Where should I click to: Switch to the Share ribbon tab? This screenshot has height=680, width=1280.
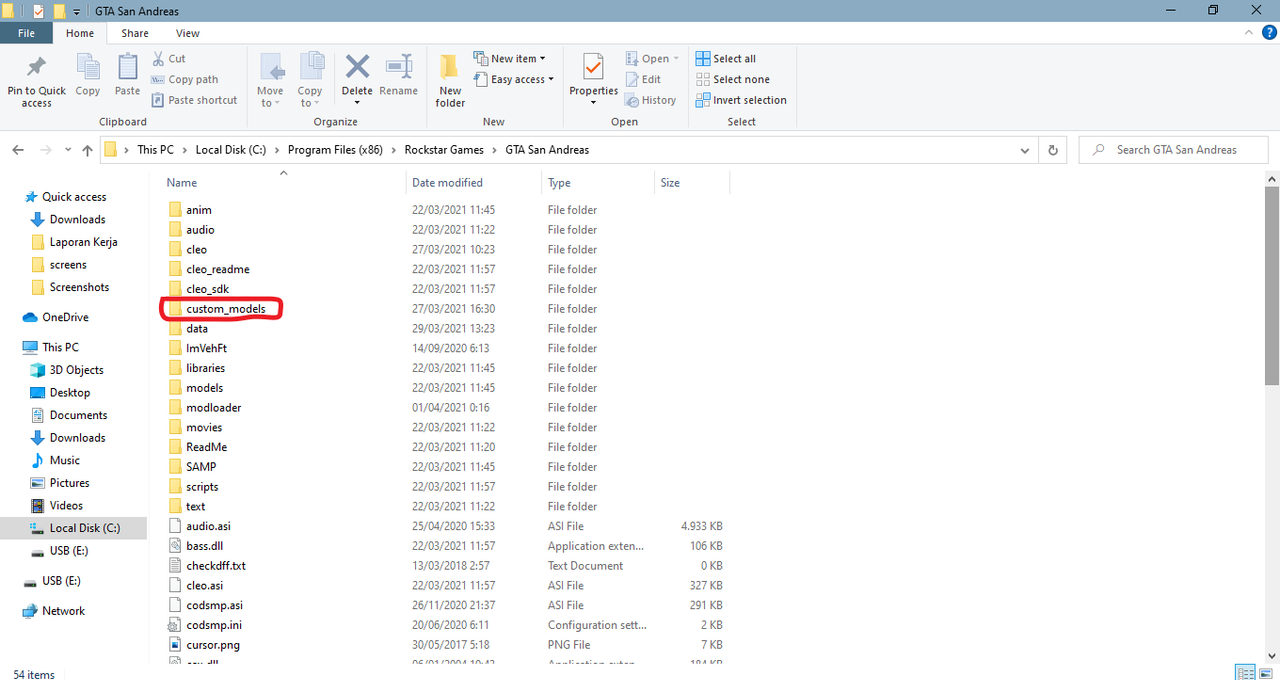(x=135, y=33)
